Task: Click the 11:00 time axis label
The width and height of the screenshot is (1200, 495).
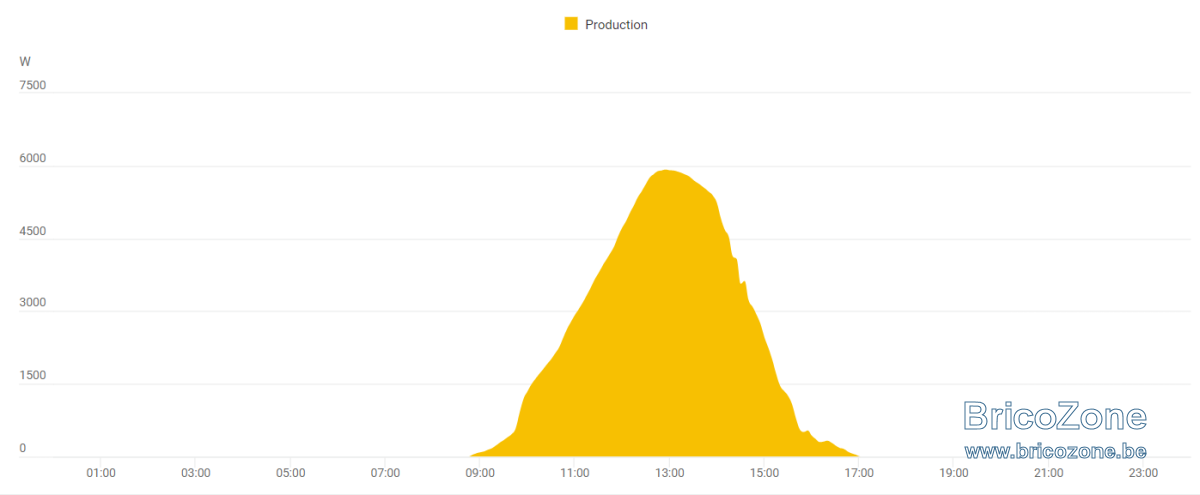Action: [575, 472]
